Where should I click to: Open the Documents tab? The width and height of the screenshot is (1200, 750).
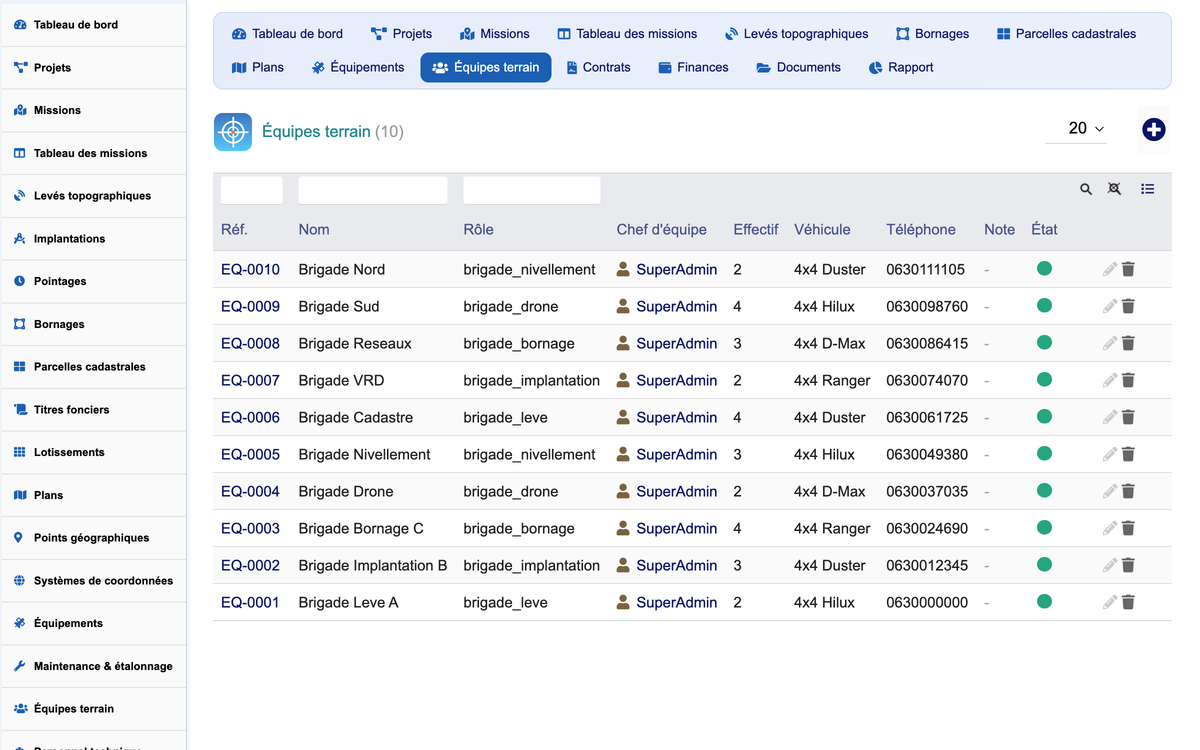tap(798, 68)
